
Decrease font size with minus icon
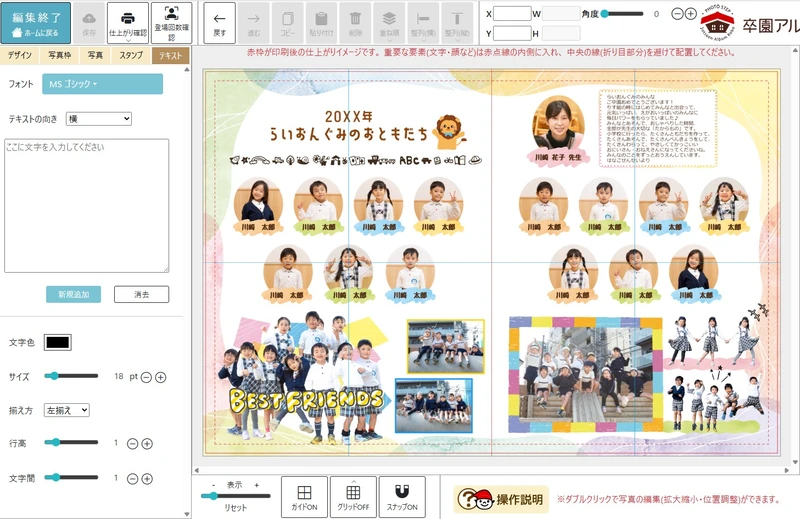[146, 377]
